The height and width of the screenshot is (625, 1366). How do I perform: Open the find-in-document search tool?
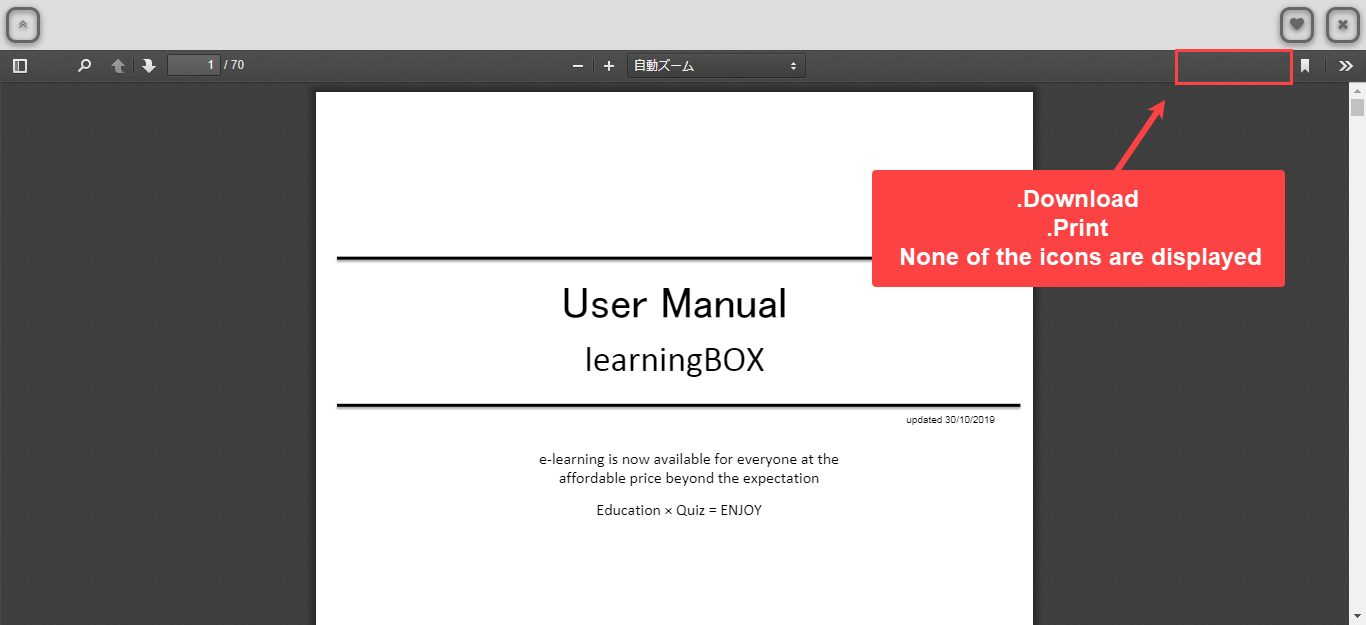[x=85, y=66]
